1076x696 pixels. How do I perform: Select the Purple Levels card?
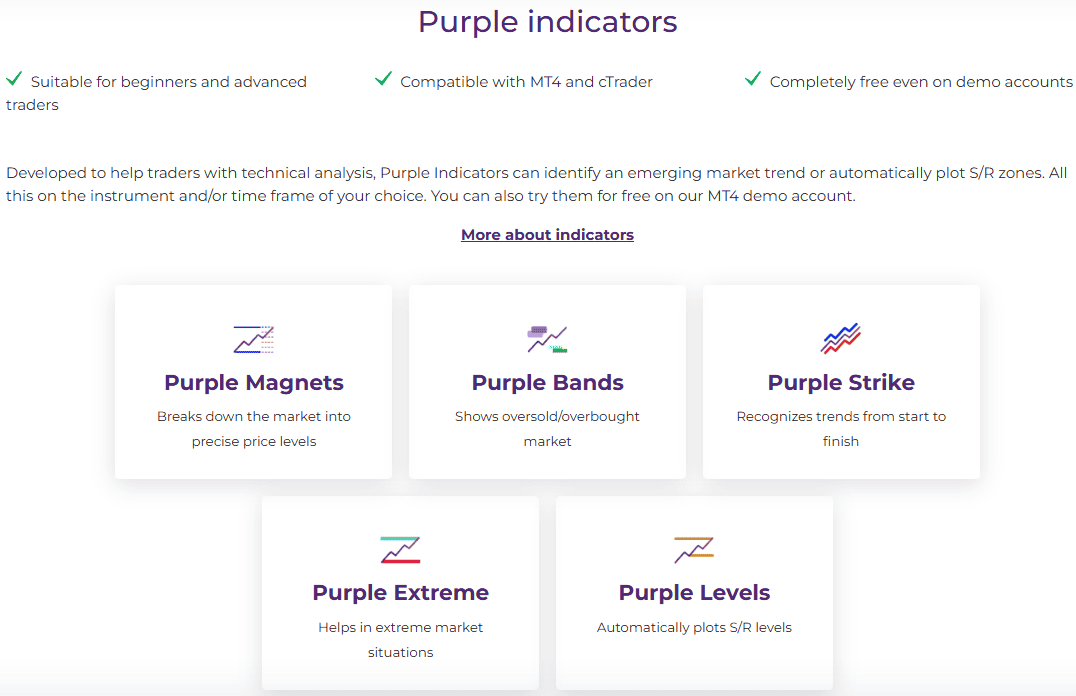694,592
